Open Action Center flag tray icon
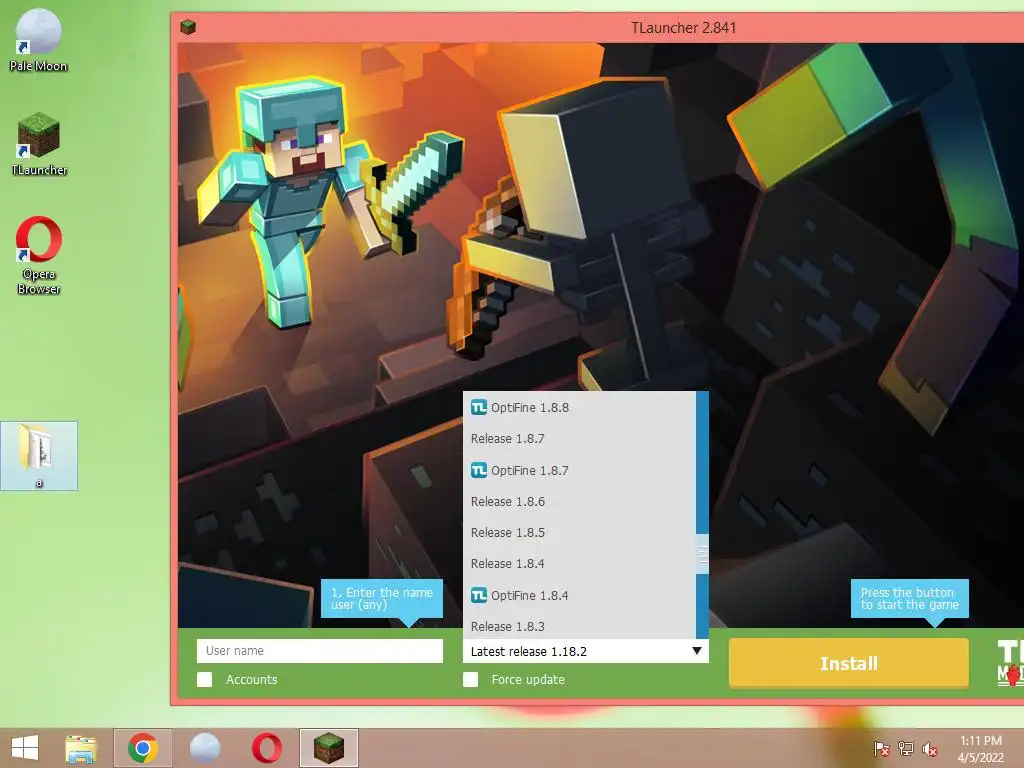Image resolution: width=1024 pixels, height=768 pixels. point(882,749)
